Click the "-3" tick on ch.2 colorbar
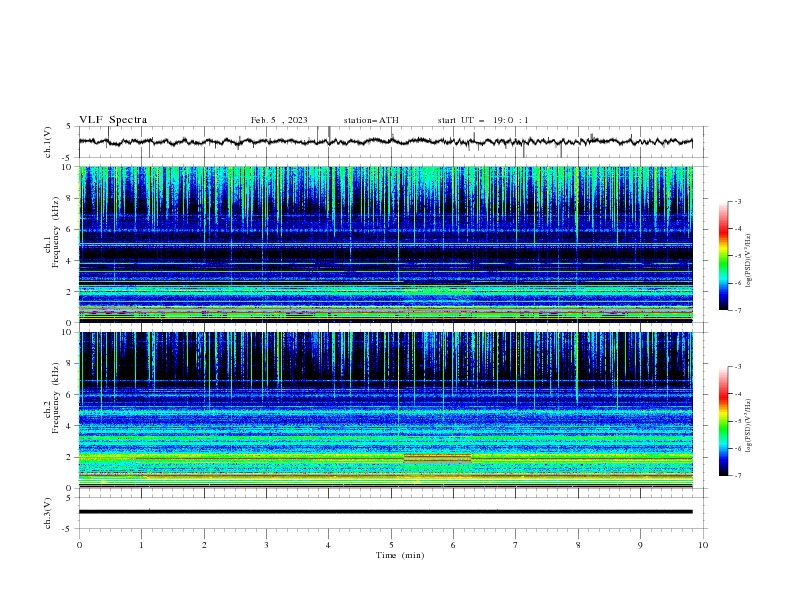 (x=738, y=367)
